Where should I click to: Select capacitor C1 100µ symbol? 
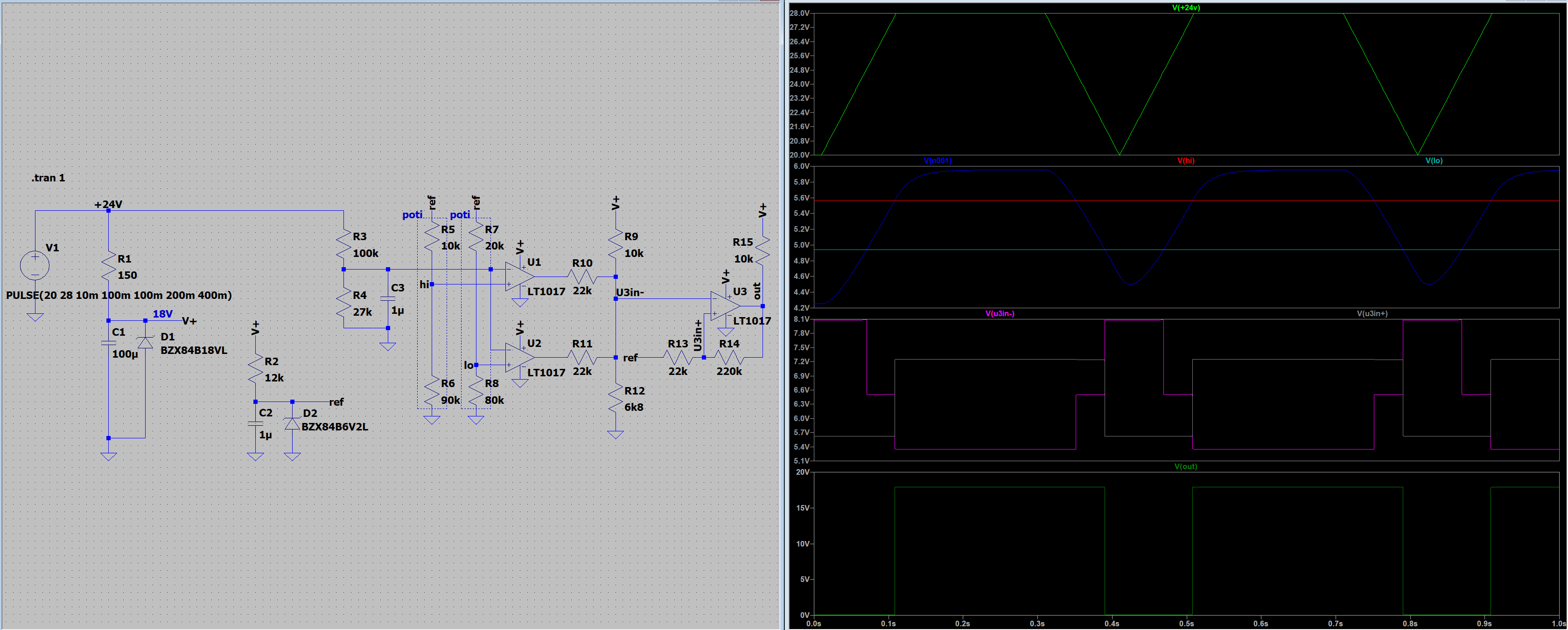point(108,343)
